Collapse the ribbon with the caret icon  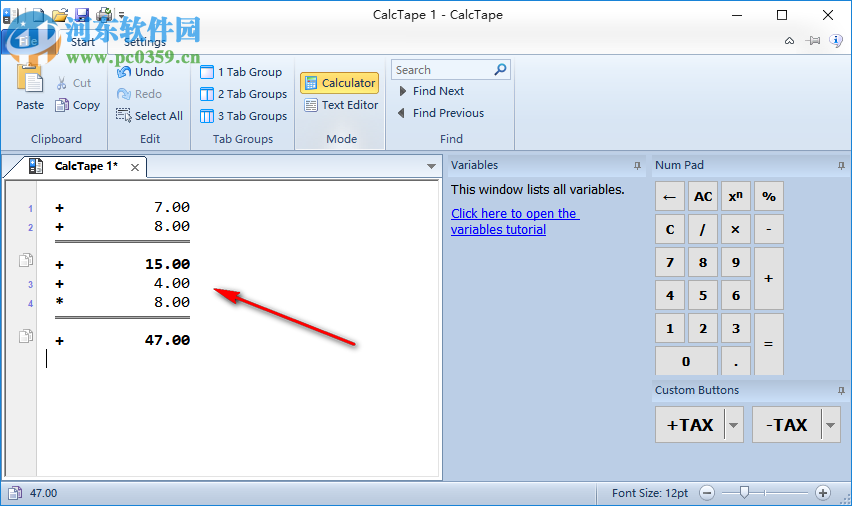(790, 41)
